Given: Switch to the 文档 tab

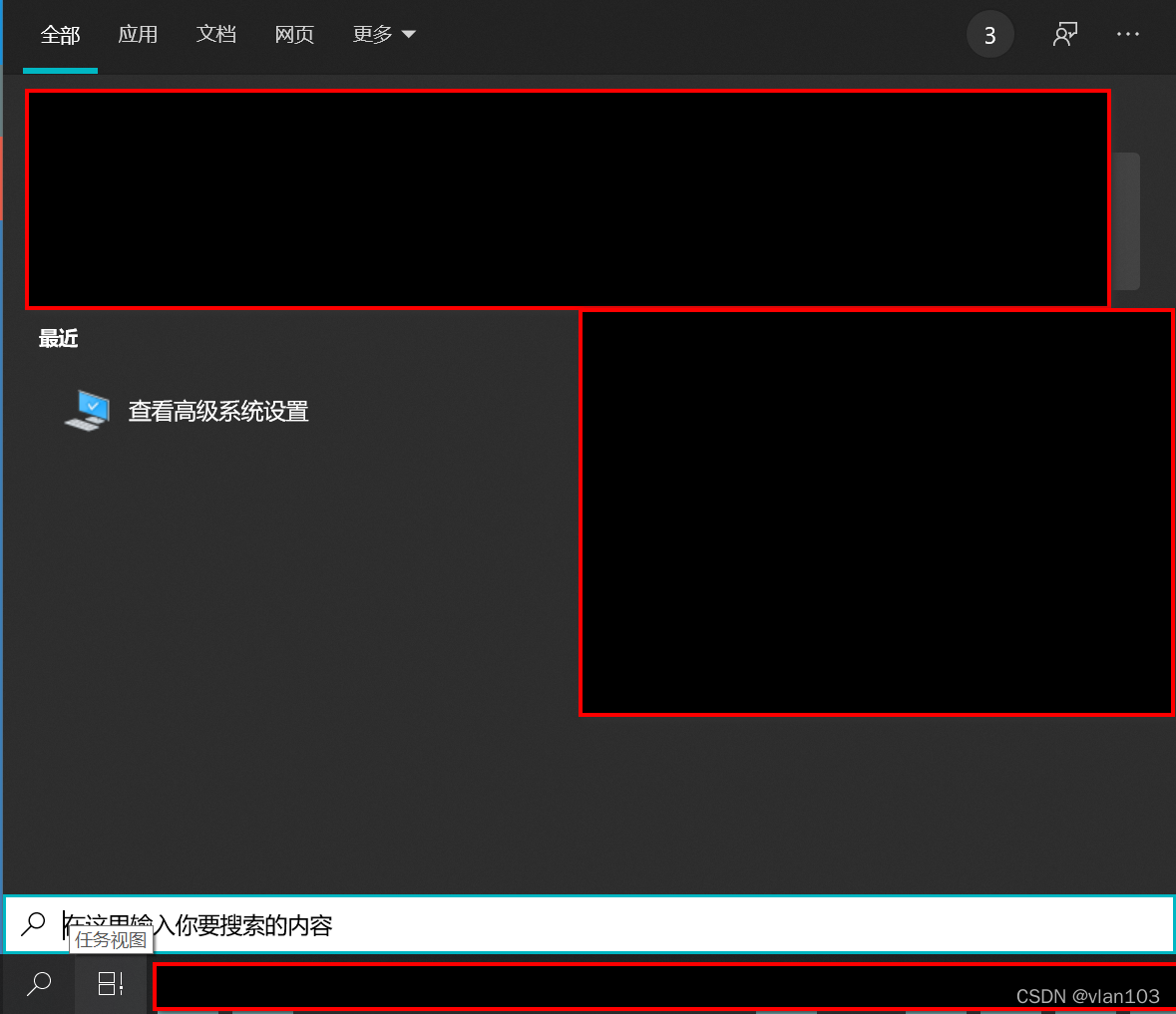Looking at the screenshot, I should click(216, 33).
